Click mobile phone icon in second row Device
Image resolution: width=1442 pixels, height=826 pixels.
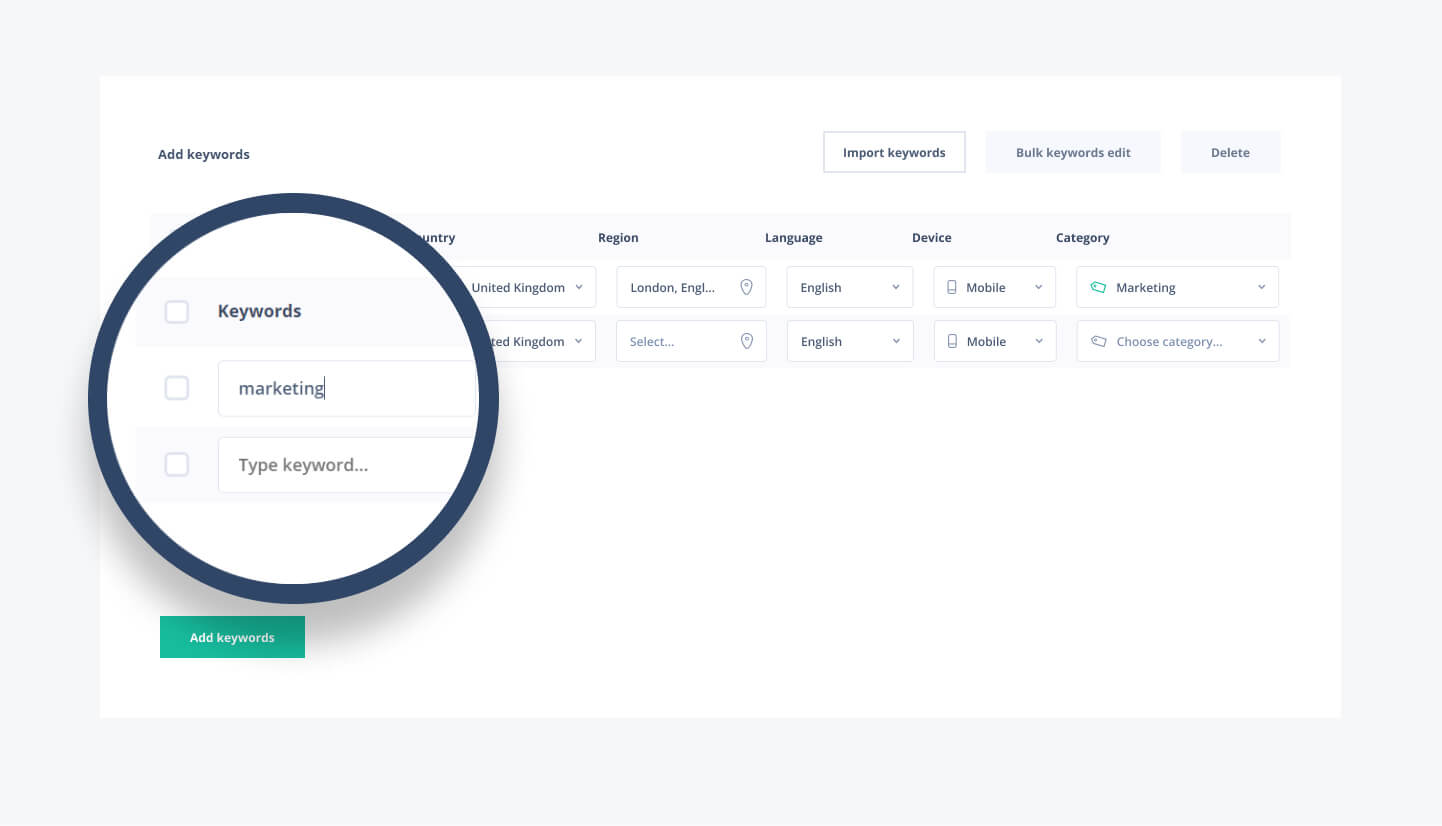coord(952,341)
